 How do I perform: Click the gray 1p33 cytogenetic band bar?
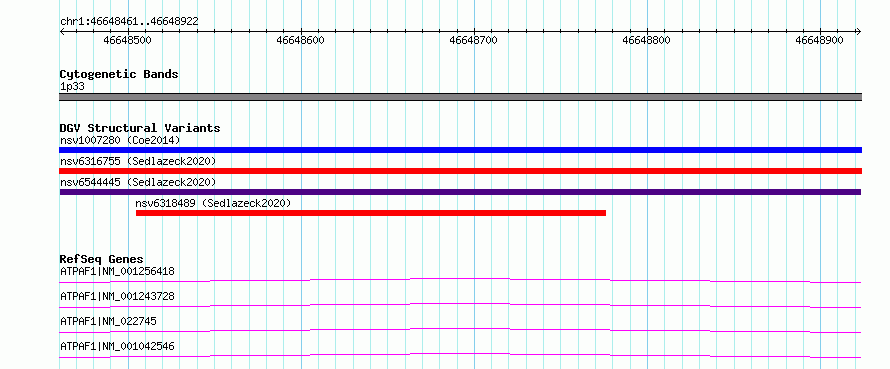click(460, 97)
